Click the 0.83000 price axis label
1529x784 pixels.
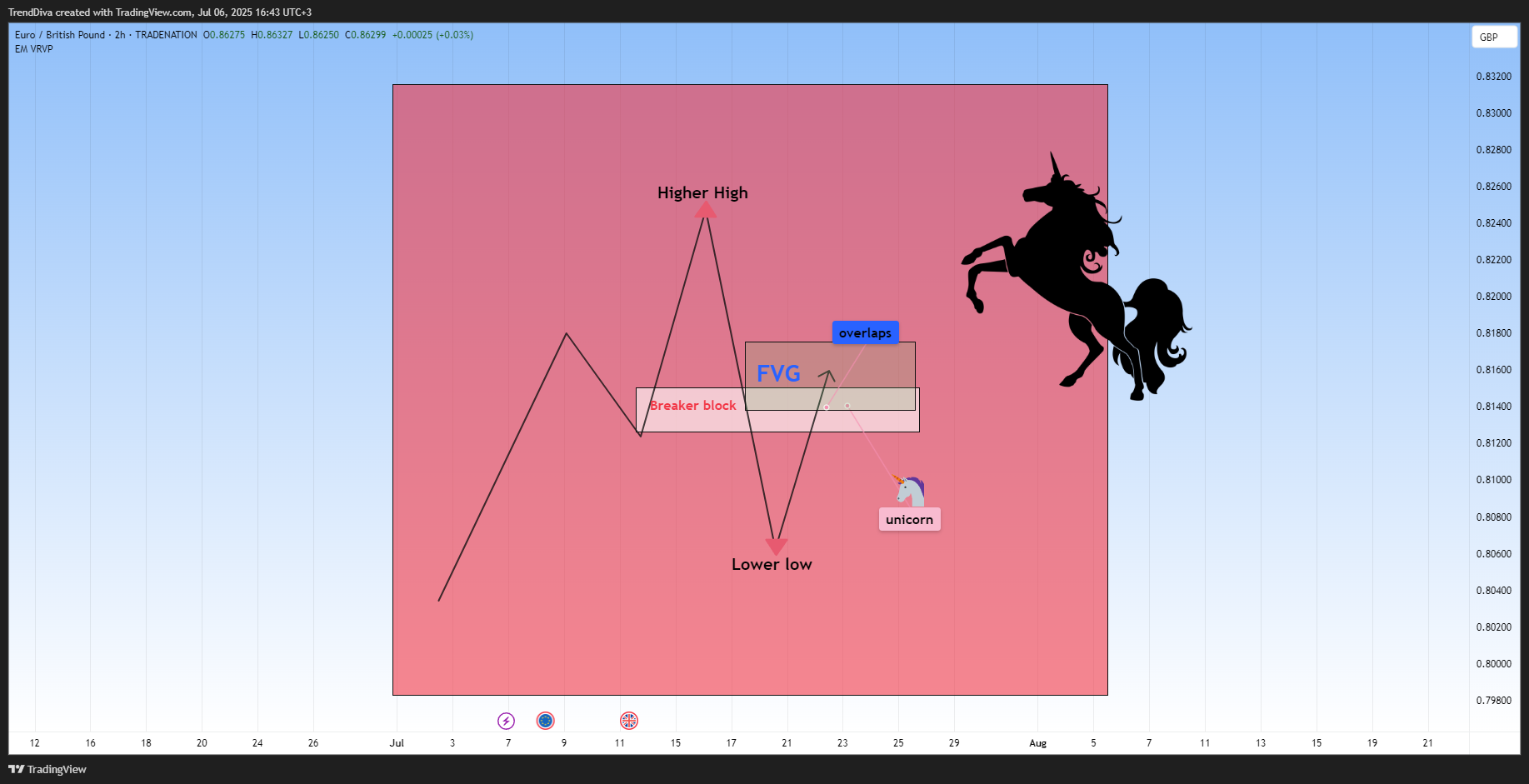[x=1493, y=113]
